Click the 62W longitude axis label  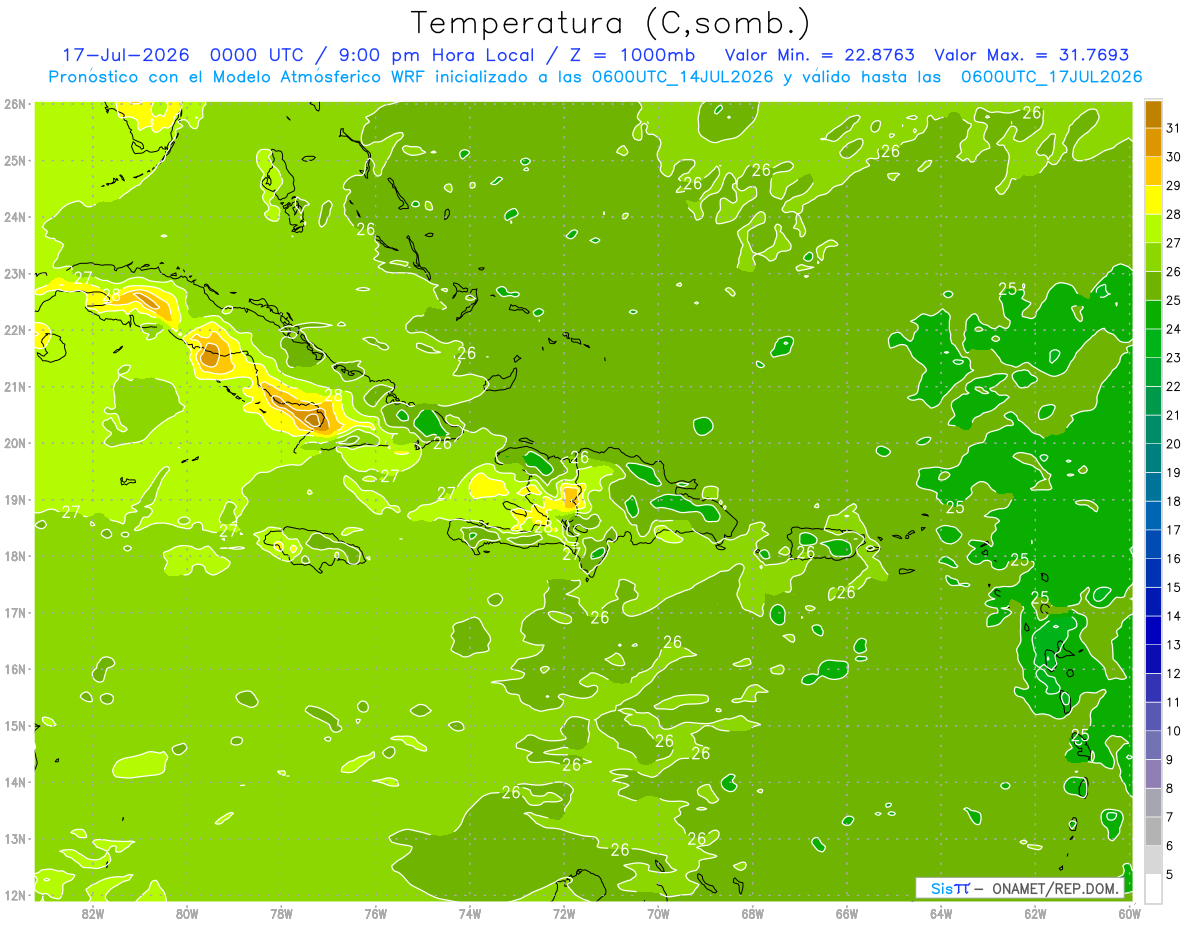[x=1035, y=913]
